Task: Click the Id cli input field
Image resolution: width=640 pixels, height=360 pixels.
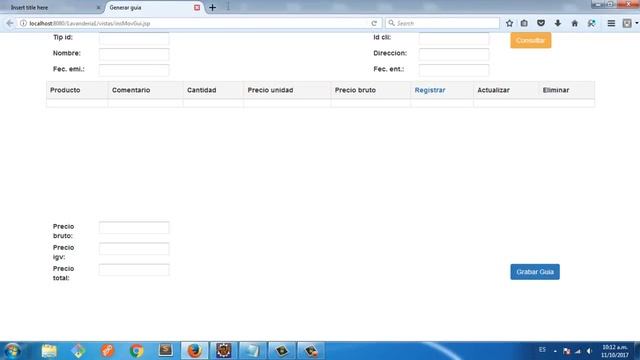Action: click(454, 38)
